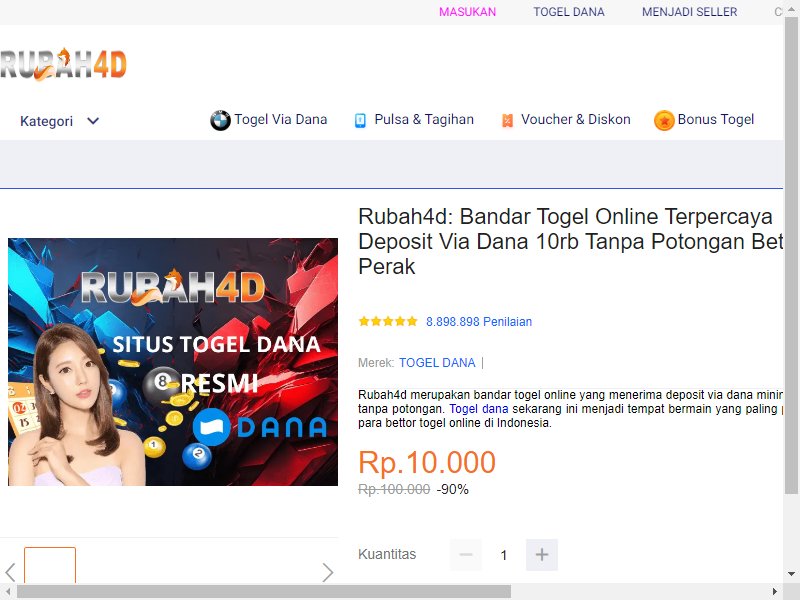This screenshot has width=800, height=600.
Task: Increase quantity with the plus button
Action: tap(542, 555)
